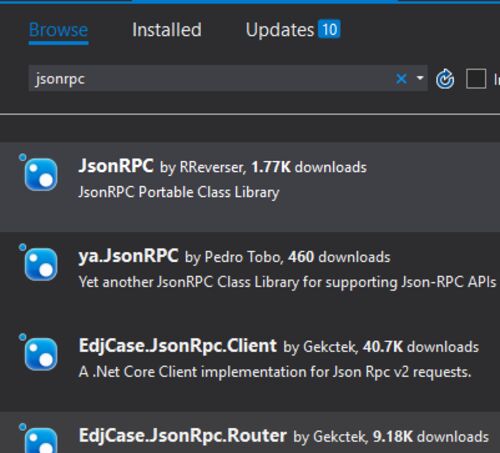The height and width of the screenshot is (453, 500).
Task: Clear the search text with X
Action: point(401,79)
